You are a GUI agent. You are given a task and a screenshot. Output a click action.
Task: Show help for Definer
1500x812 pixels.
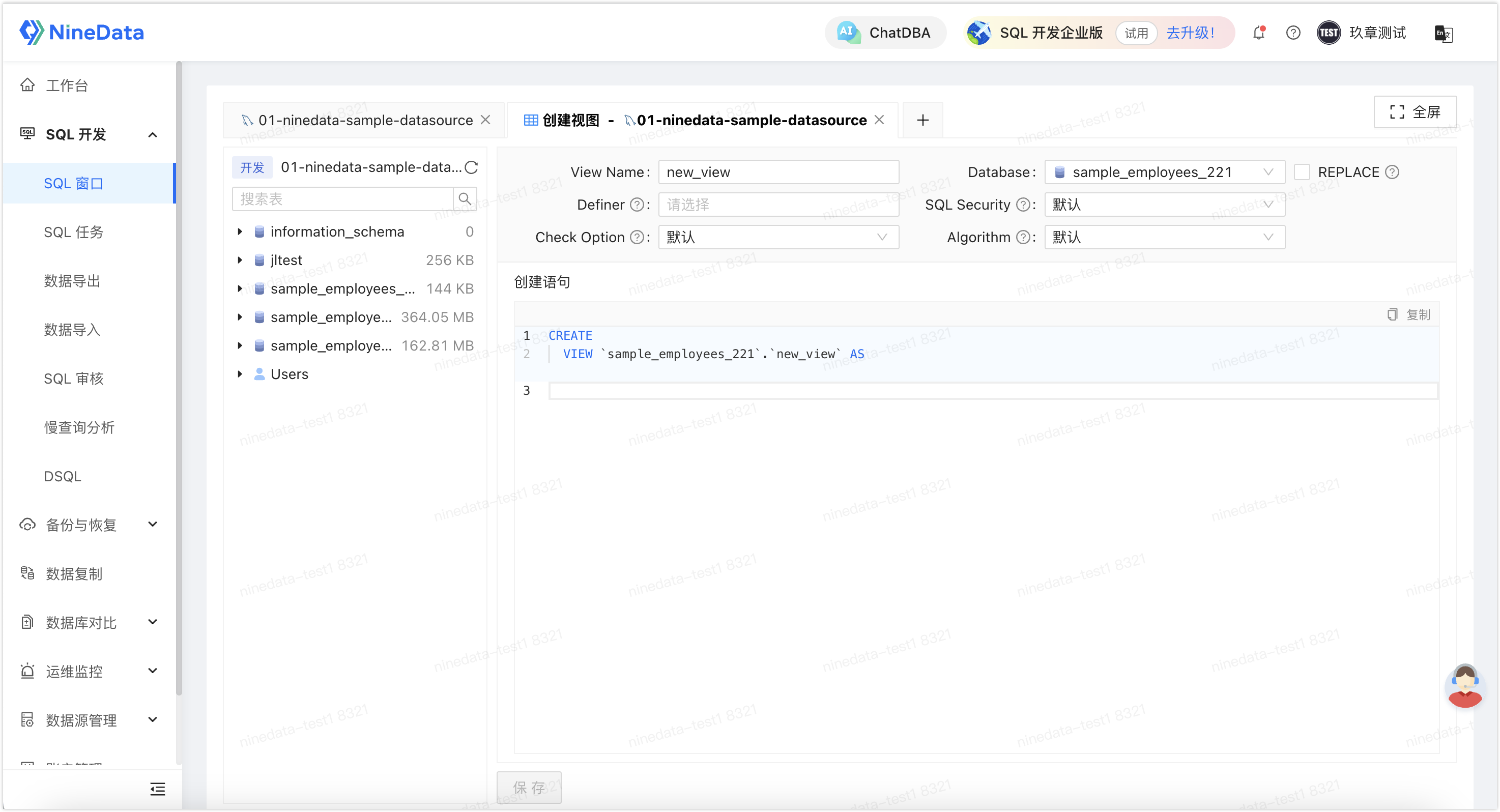pyautogui.click(x=637, y=205)
